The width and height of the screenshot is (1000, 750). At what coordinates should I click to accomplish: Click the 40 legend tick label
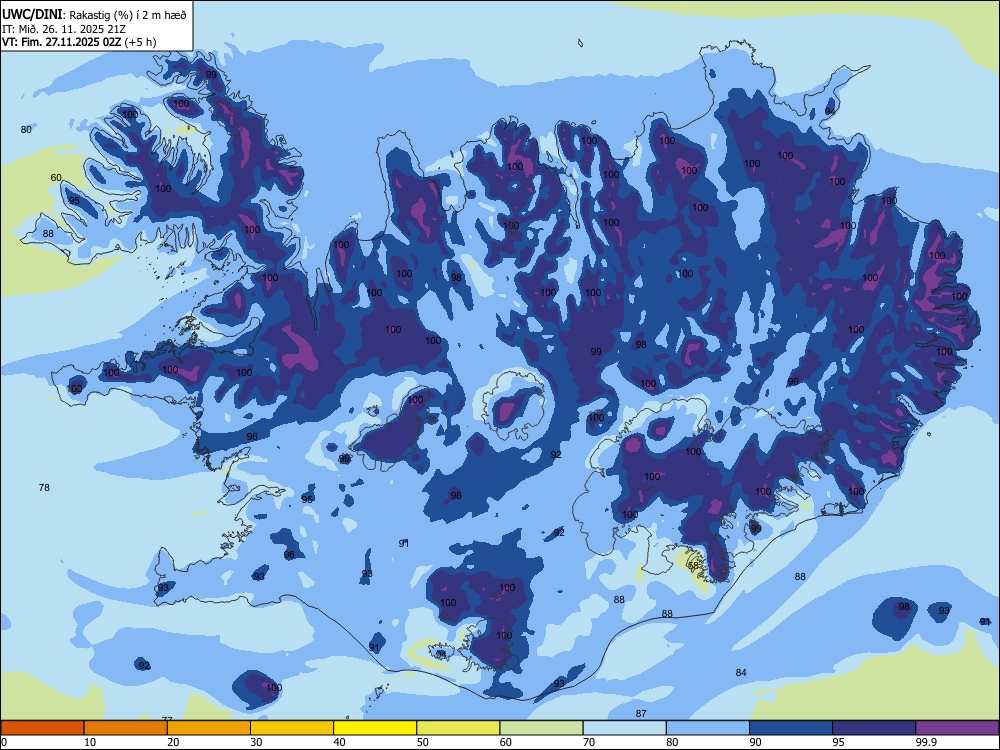[339, 742]
